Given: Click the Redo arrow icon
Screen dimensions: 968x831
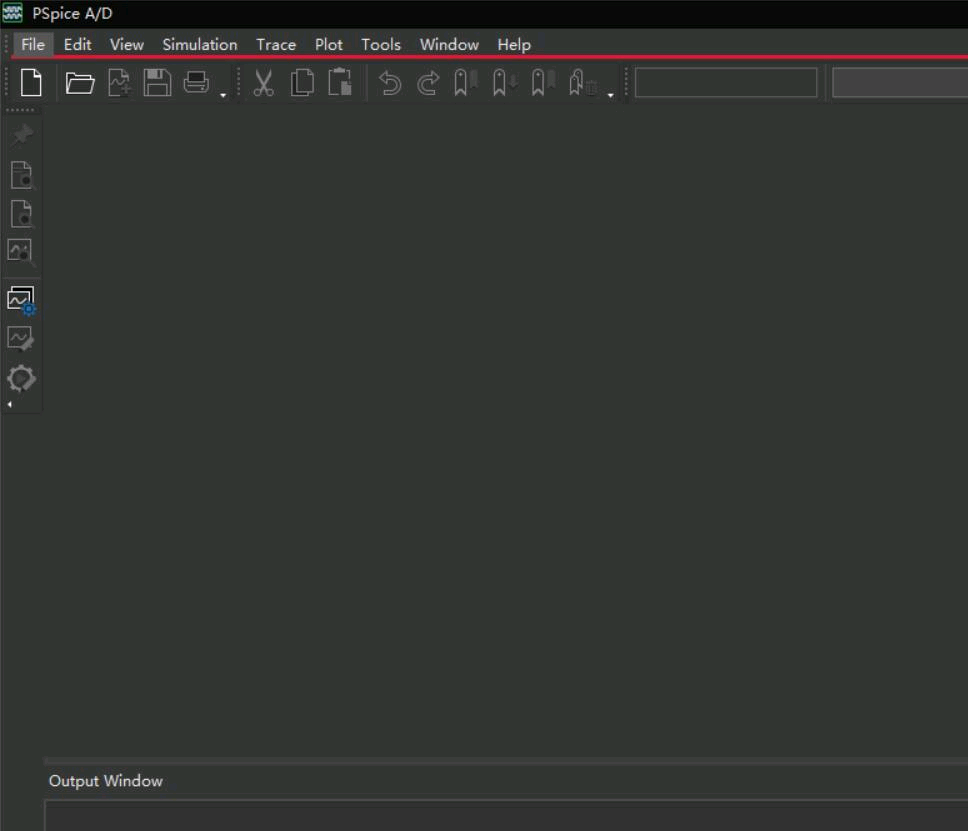Looking at the screenshot, I should (428, 83).
